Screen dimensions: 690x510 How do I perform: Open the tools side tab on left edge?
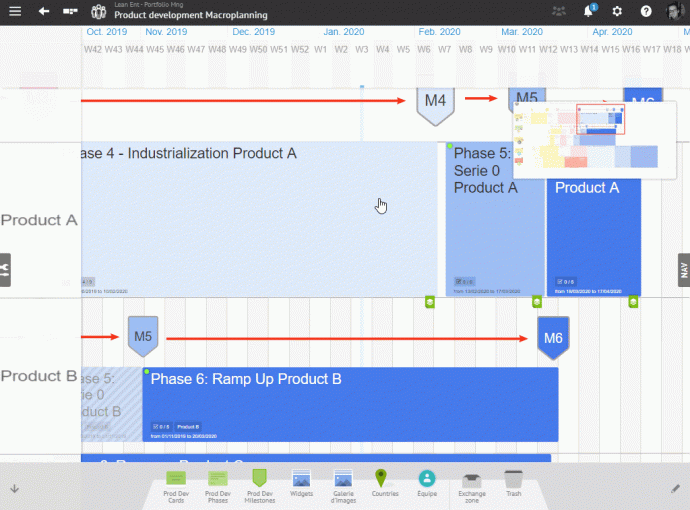(x=5, y=270)
